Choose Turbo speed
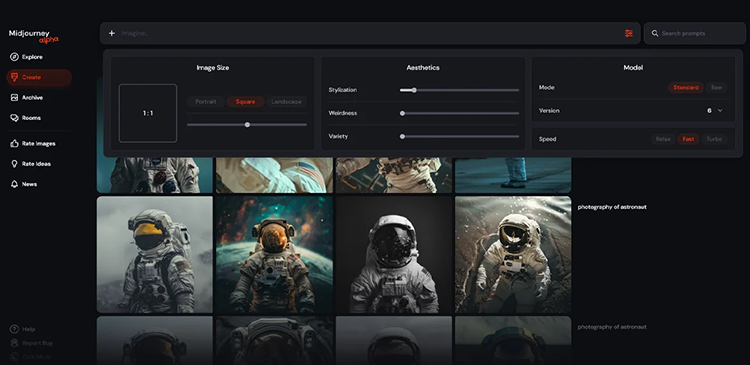This screenshot has height=365, width=750. point(714,139)
